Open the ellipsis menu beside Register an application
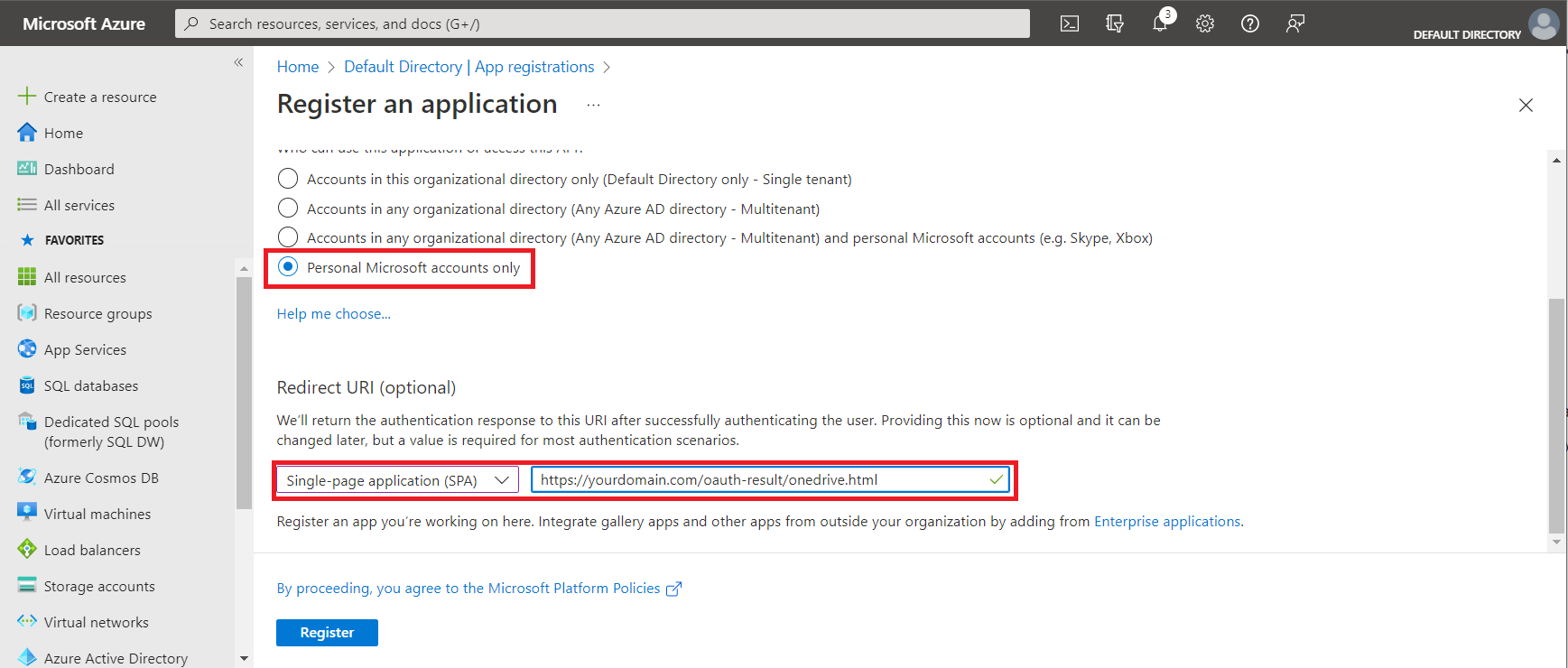The height and width of the screenshot is (668, 1568). (593, 105)
